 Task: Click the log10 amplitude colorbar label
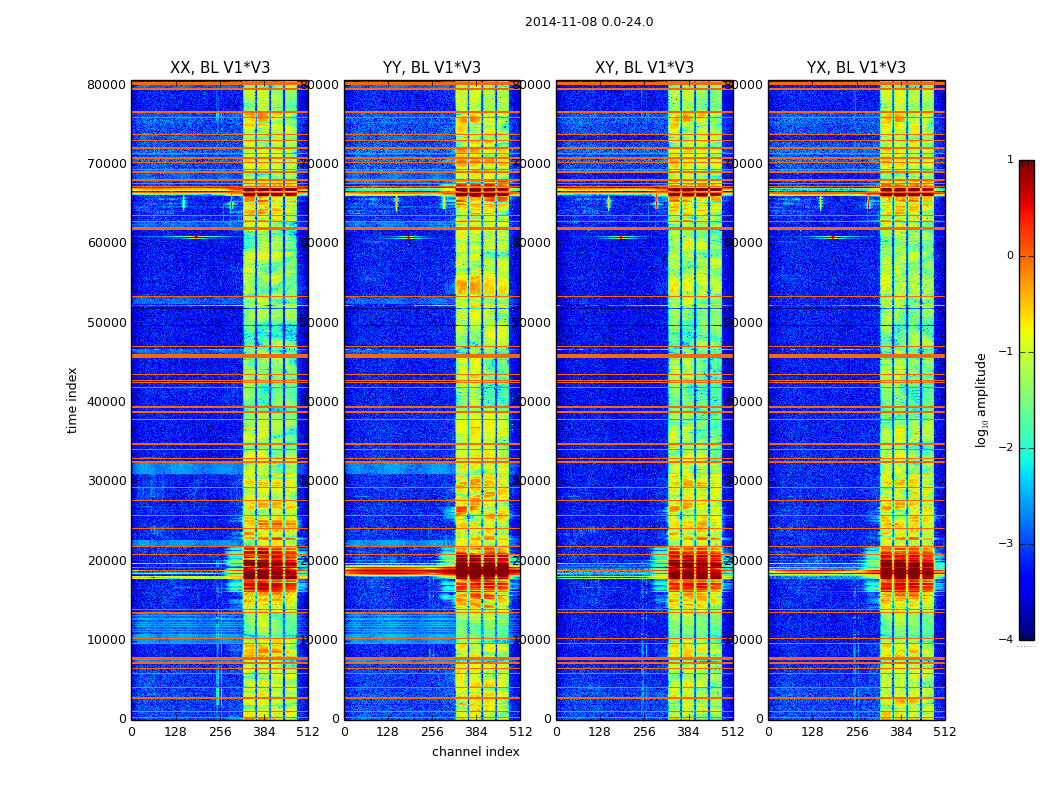tap(981, 400)
